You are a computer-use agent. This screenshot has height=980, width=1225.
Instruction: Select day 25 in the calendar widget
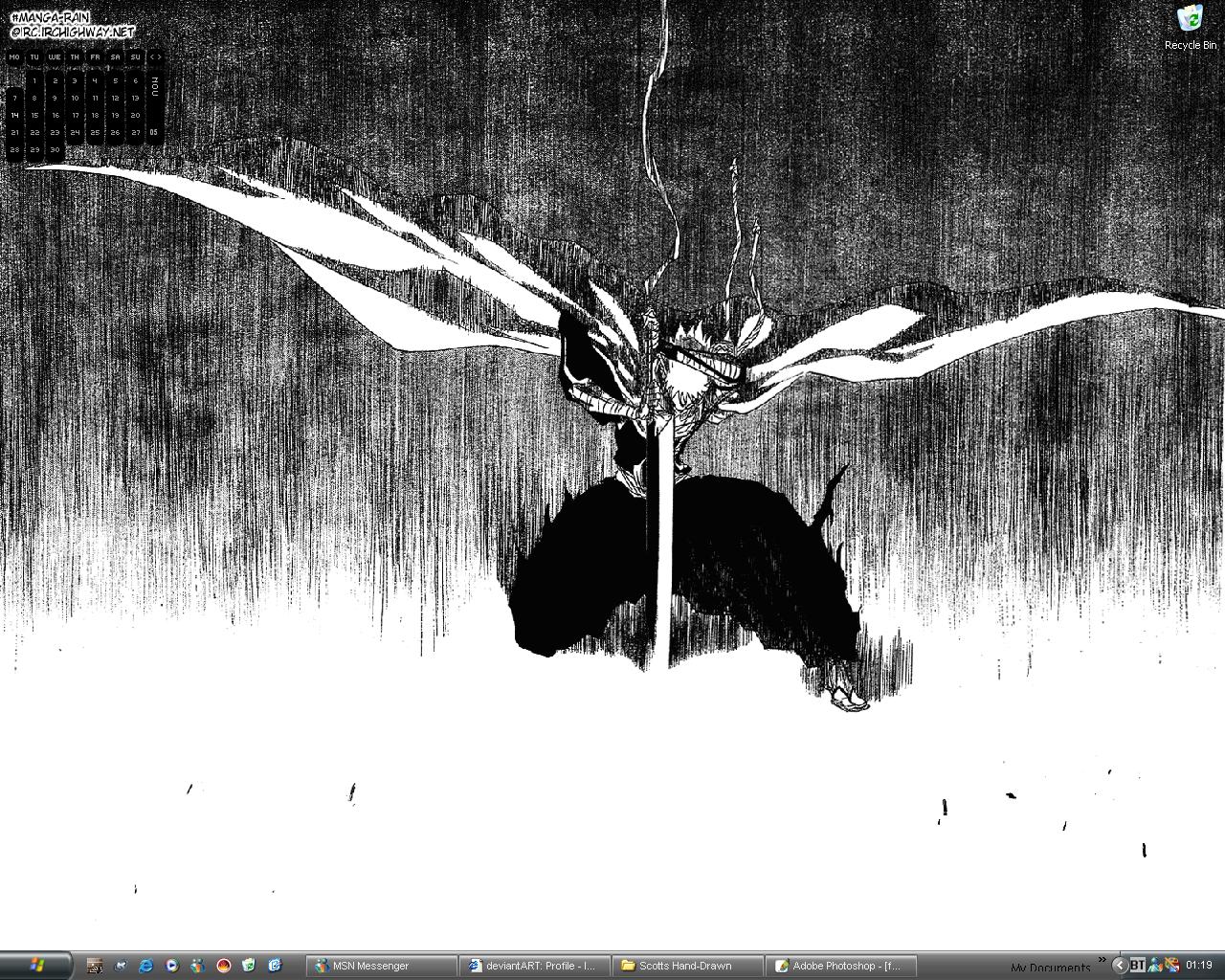coord(95,132)
